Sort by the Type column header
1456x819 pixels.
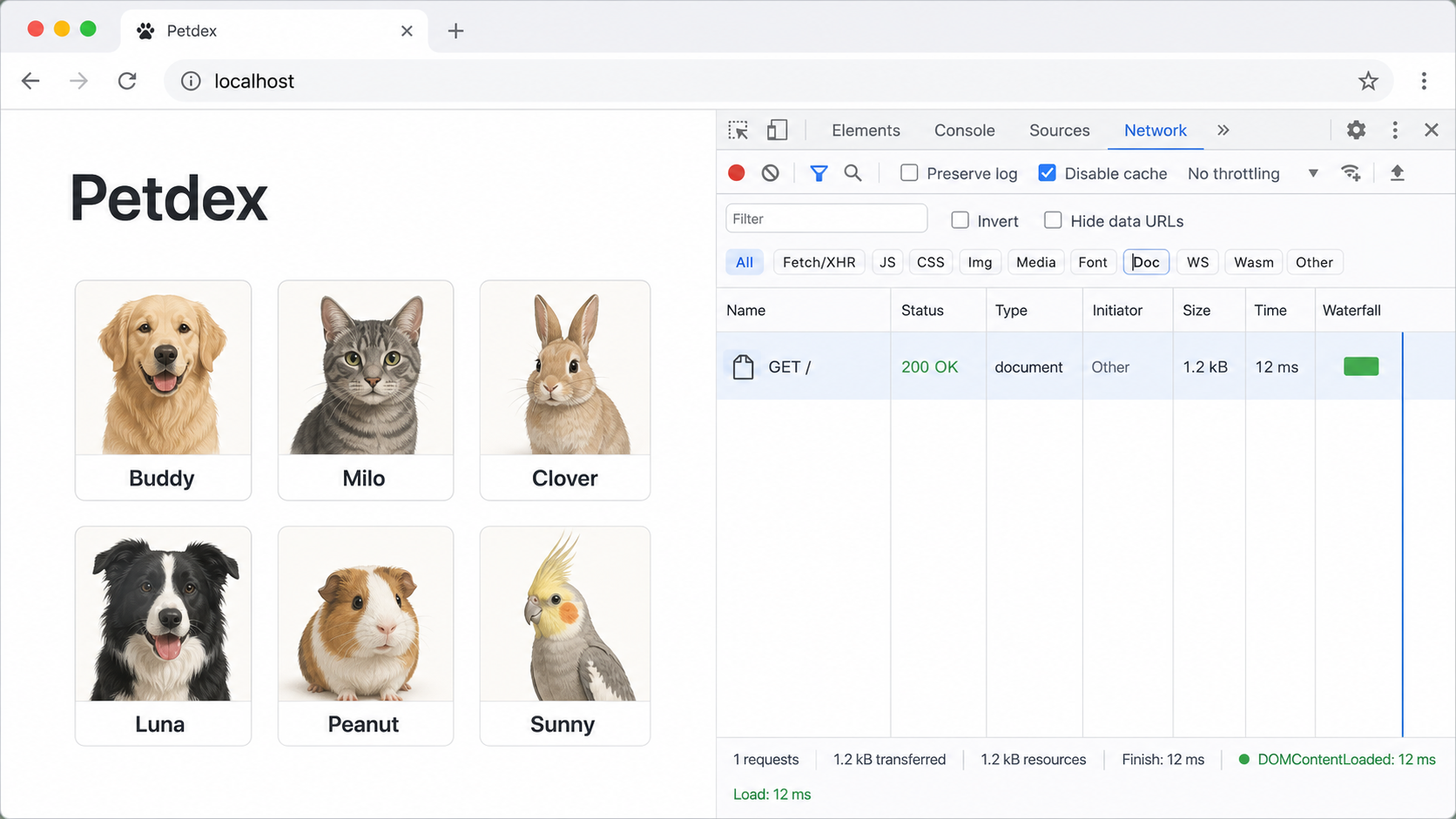(x=1035, y=310)
